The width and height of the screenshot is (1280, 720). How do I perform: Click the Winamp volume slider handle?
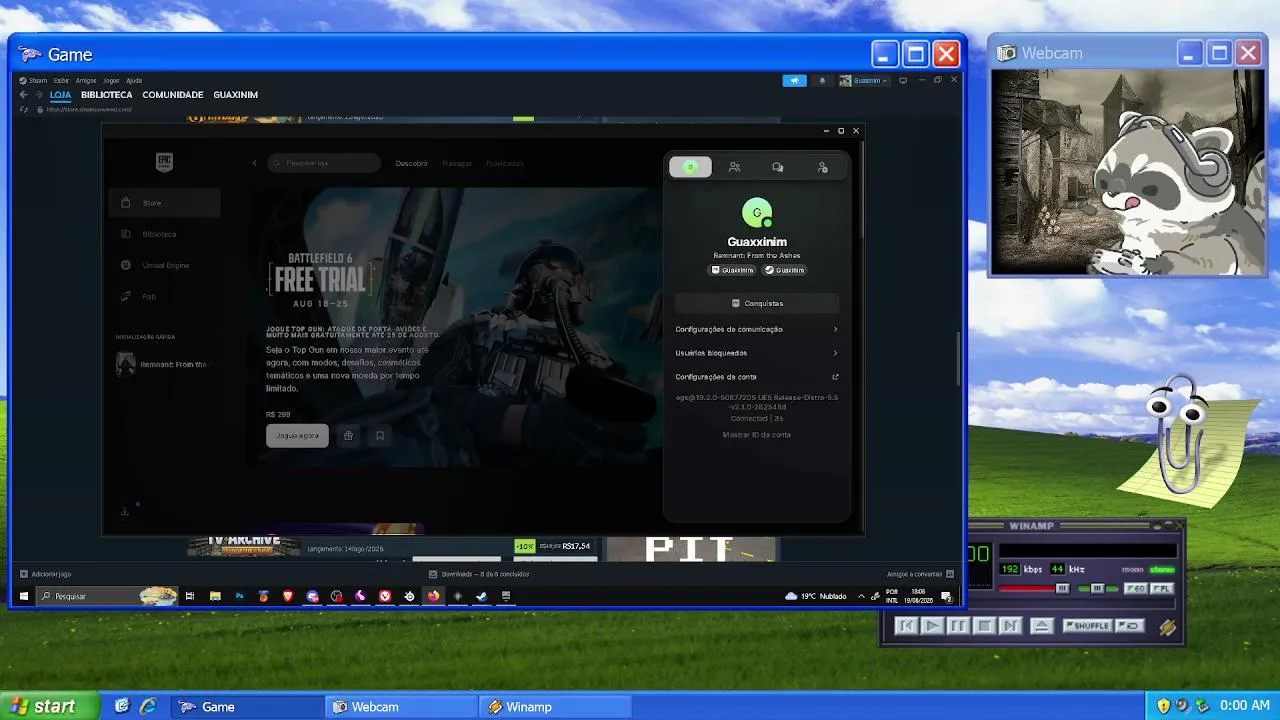click(x=1062, y=589)
